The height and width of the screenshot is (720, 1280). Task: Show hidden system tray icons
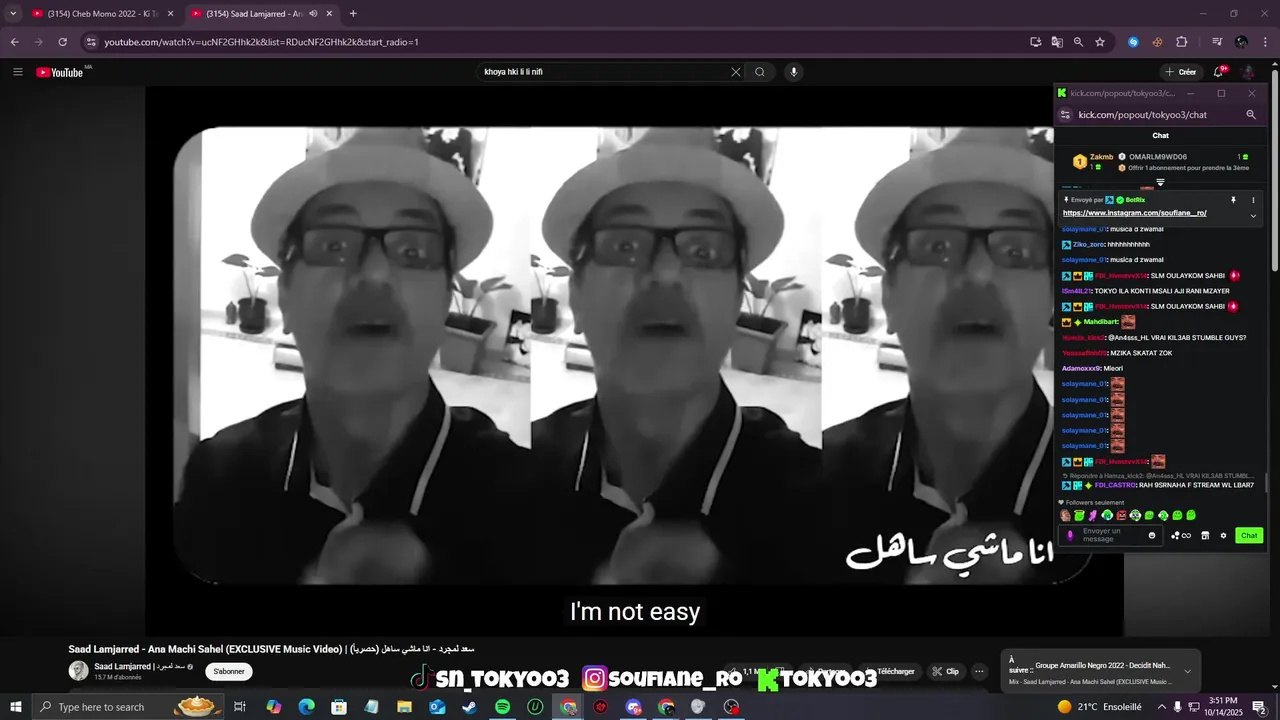pos(1160,707)
